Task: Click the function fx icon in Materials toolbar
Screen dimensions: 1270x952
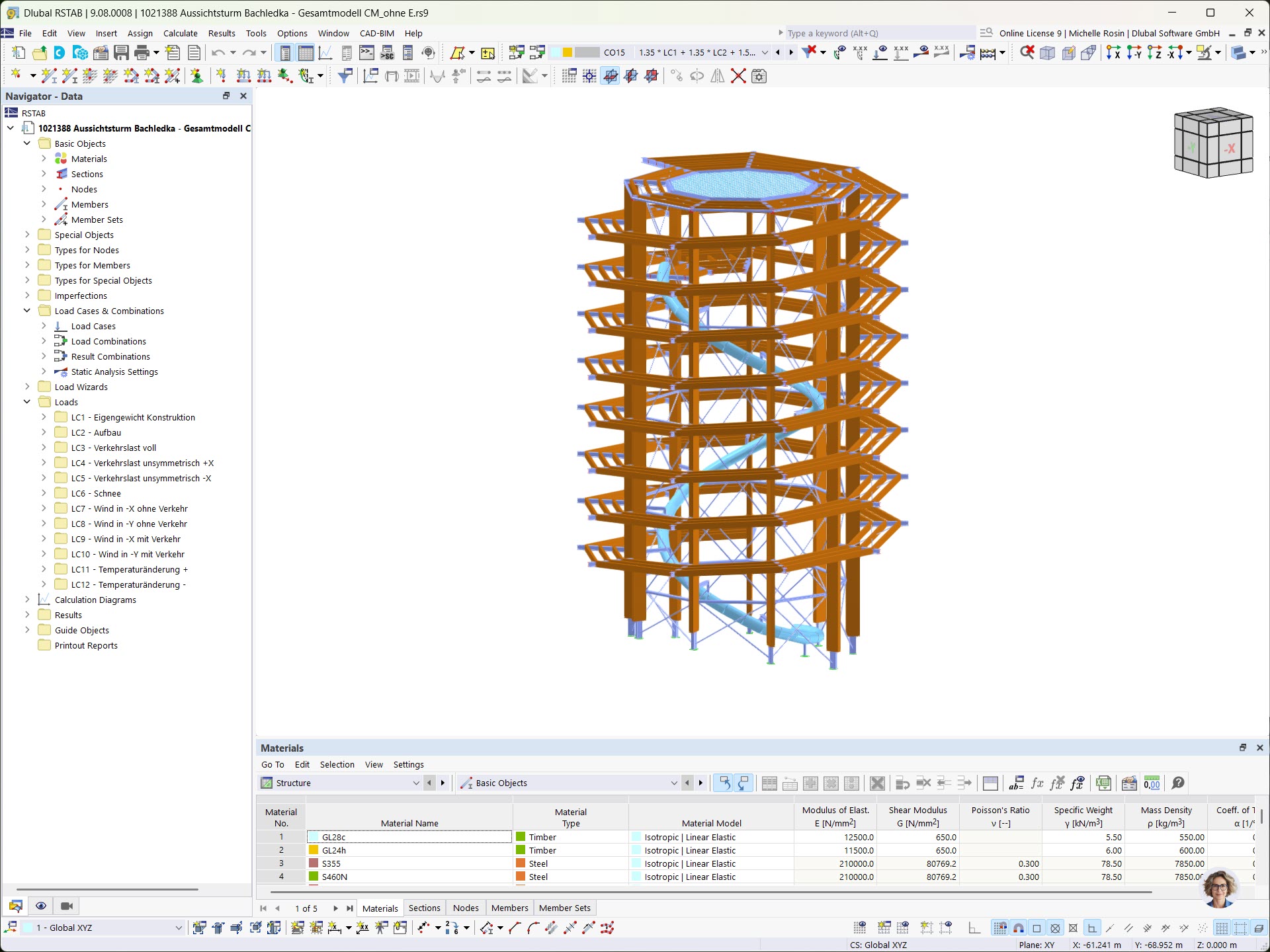Action: click(1037, 783)
